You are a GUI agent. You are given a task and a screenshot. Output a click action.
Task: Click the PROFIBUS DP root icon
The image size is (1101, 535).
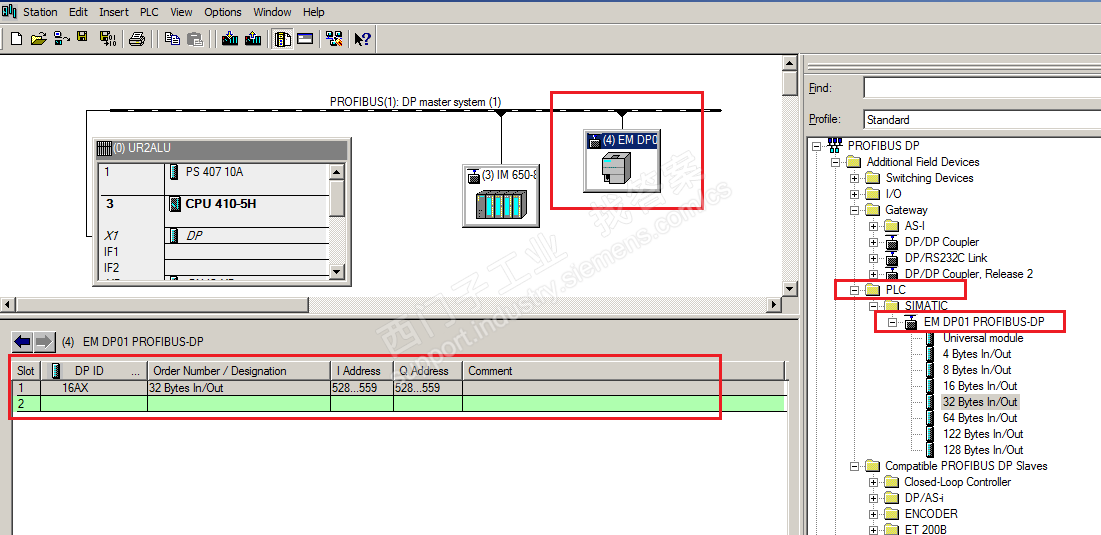click(x=836, y=145)
